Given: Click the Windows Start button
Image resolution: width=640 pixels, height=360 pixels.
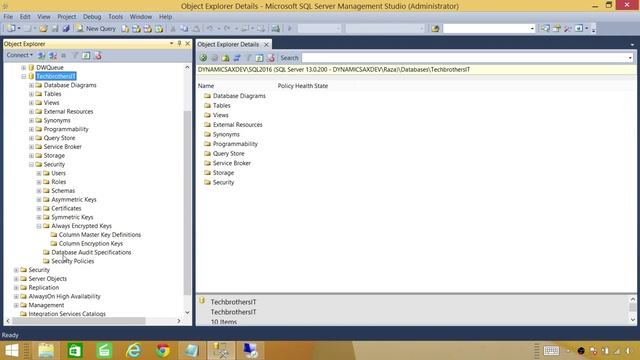Looking at the screenshot, I should tap(12, 351).
